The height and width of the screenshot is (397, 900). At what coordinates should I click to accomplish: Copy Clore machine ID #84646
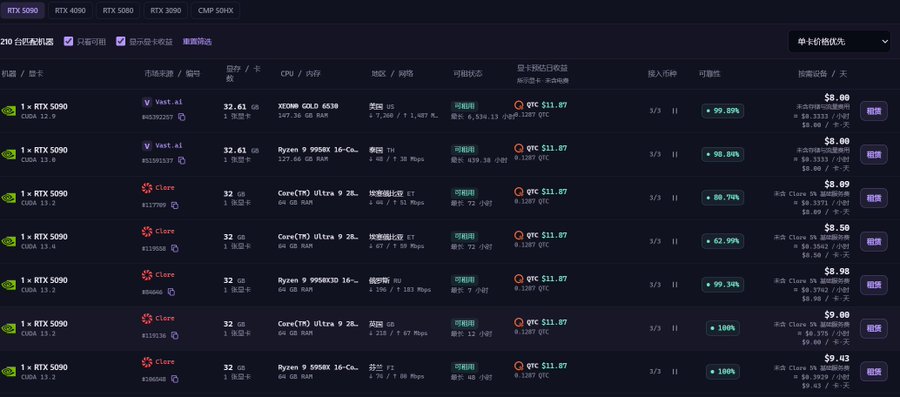tap(171, 292)
